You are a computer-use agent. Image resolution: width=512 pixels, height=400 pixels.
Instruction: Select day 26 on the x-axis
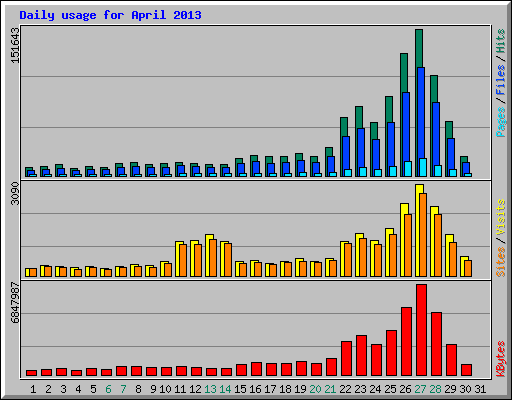[x=405, y=389]
